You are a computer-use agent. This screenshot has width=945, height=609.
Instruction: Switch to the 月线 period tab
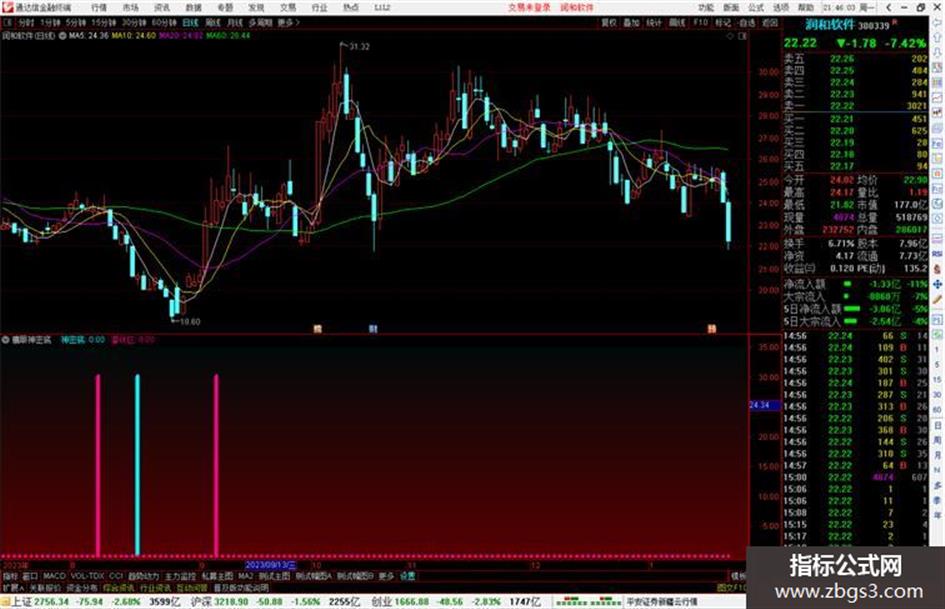pyautogui.click(x=234, y=22)
